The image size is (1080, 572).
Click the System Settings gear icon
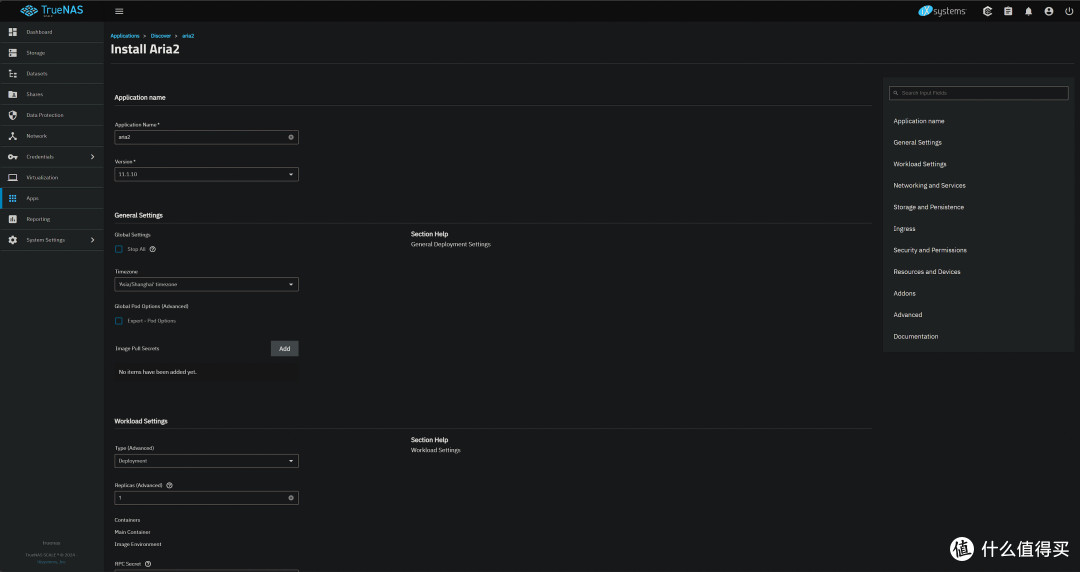coord(12,240)
